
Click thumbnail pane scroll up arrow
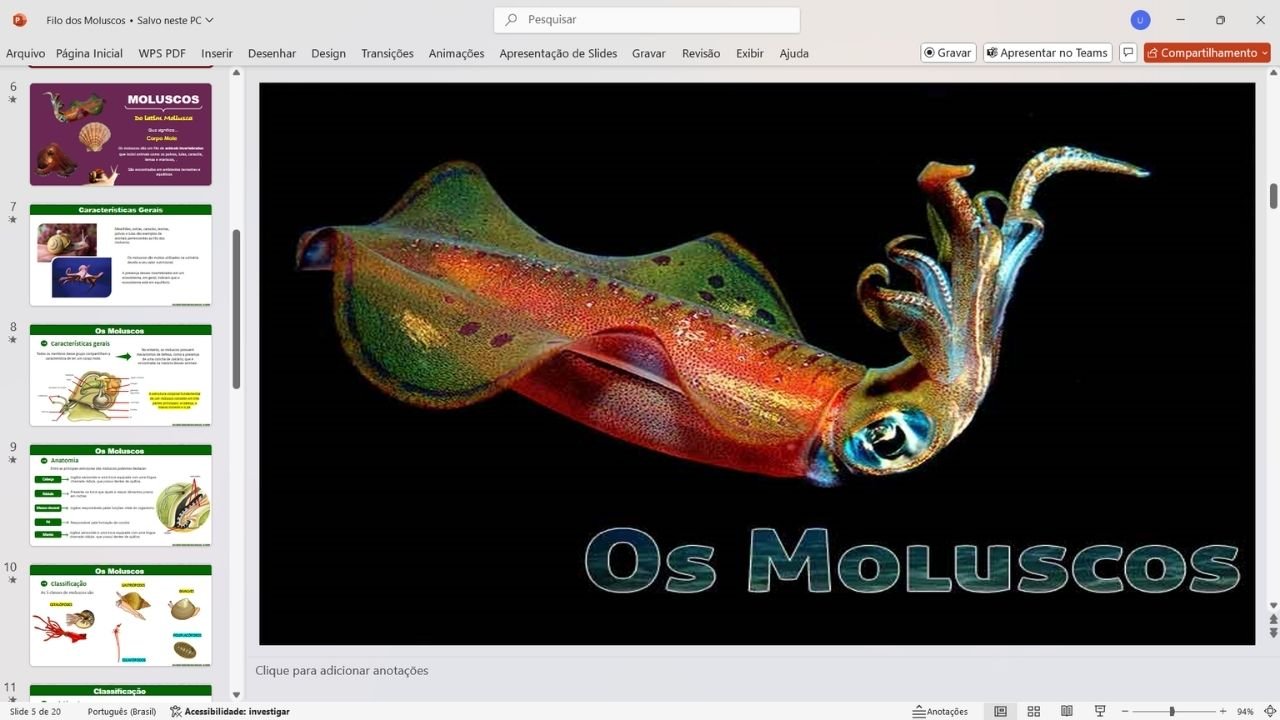coord(237,72)
